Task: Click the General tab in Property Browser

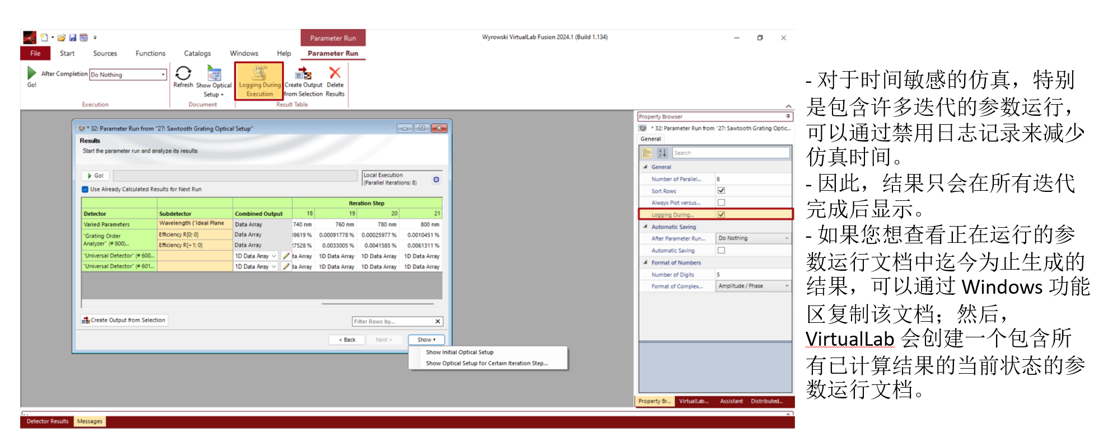Action: pos(650,139)
